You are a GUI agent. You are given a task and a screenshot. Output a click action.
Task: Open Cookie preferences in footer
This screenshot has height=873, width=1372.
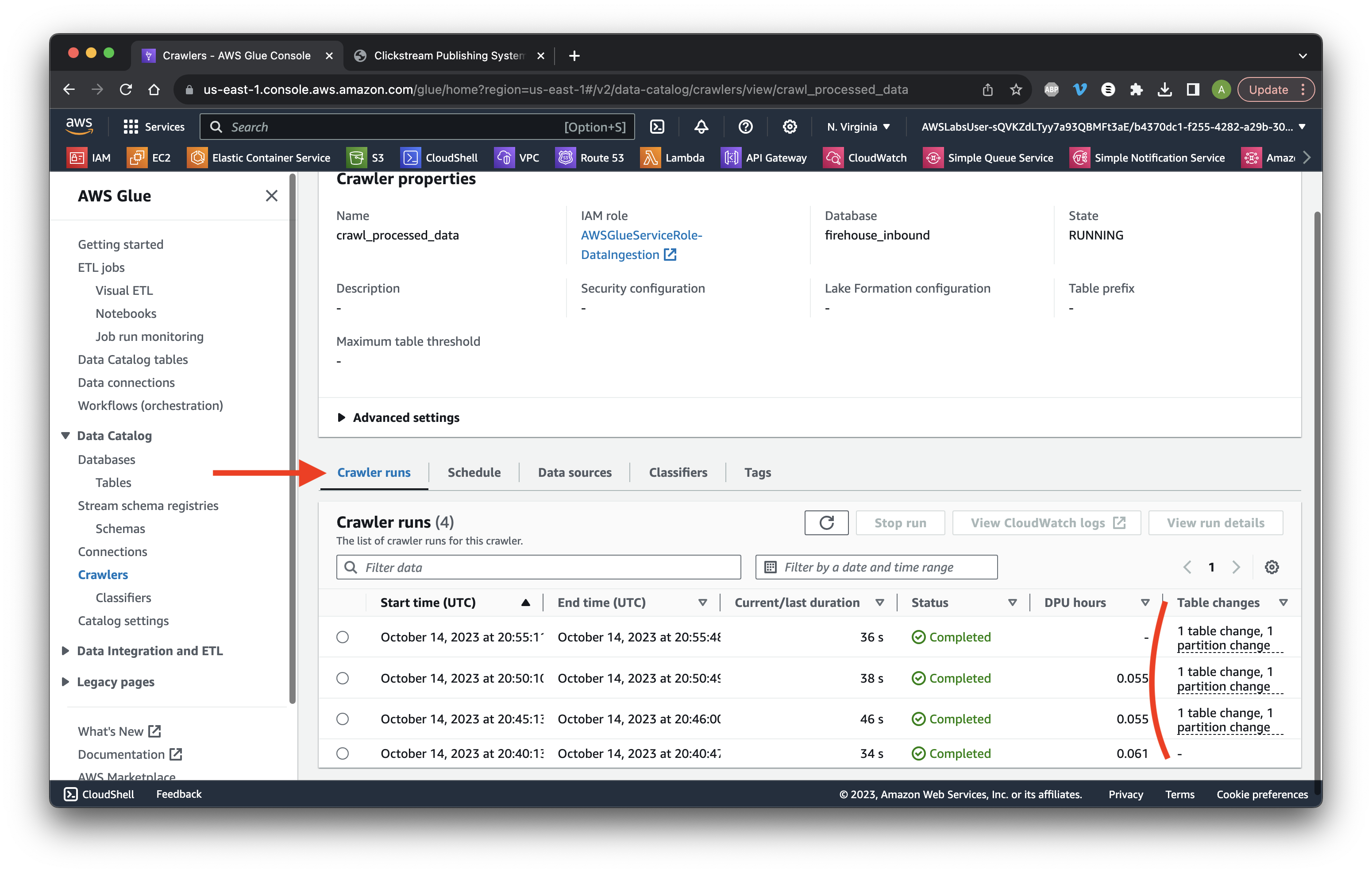coord(1262,794)
